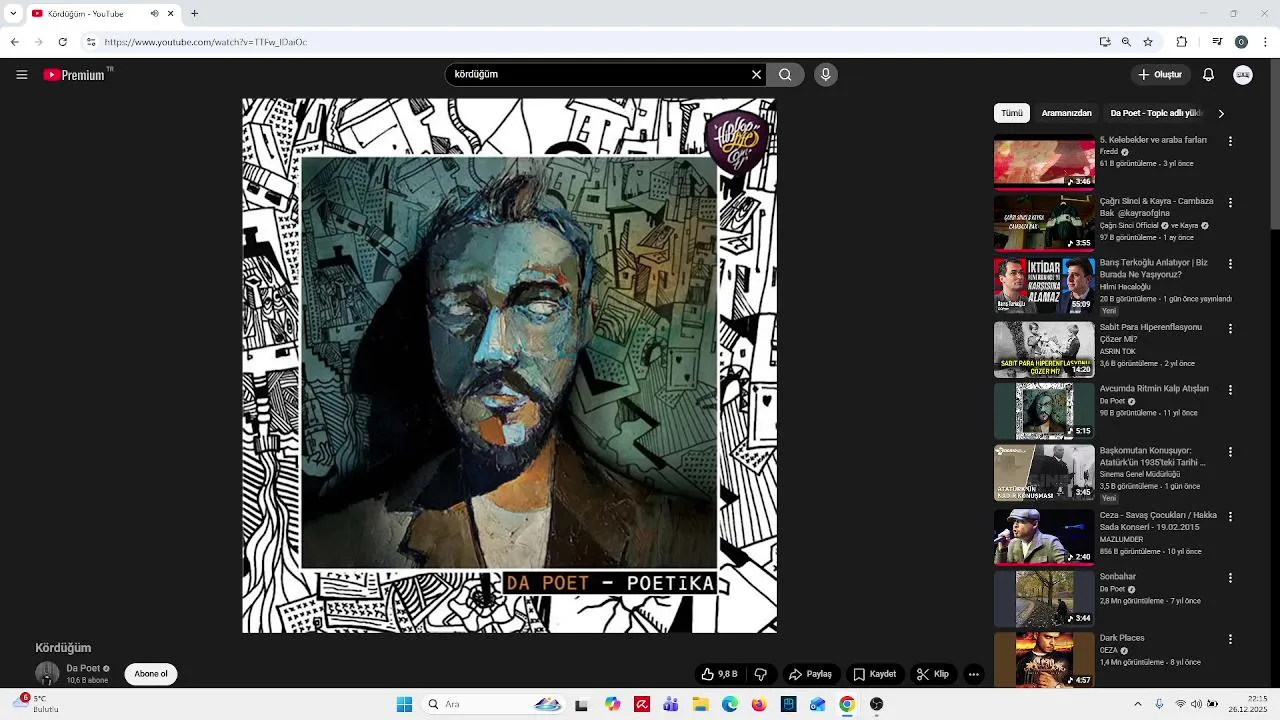1280x720 pixels.
Task: Like the video with the thumbs-up button
Action: point(719,674)
